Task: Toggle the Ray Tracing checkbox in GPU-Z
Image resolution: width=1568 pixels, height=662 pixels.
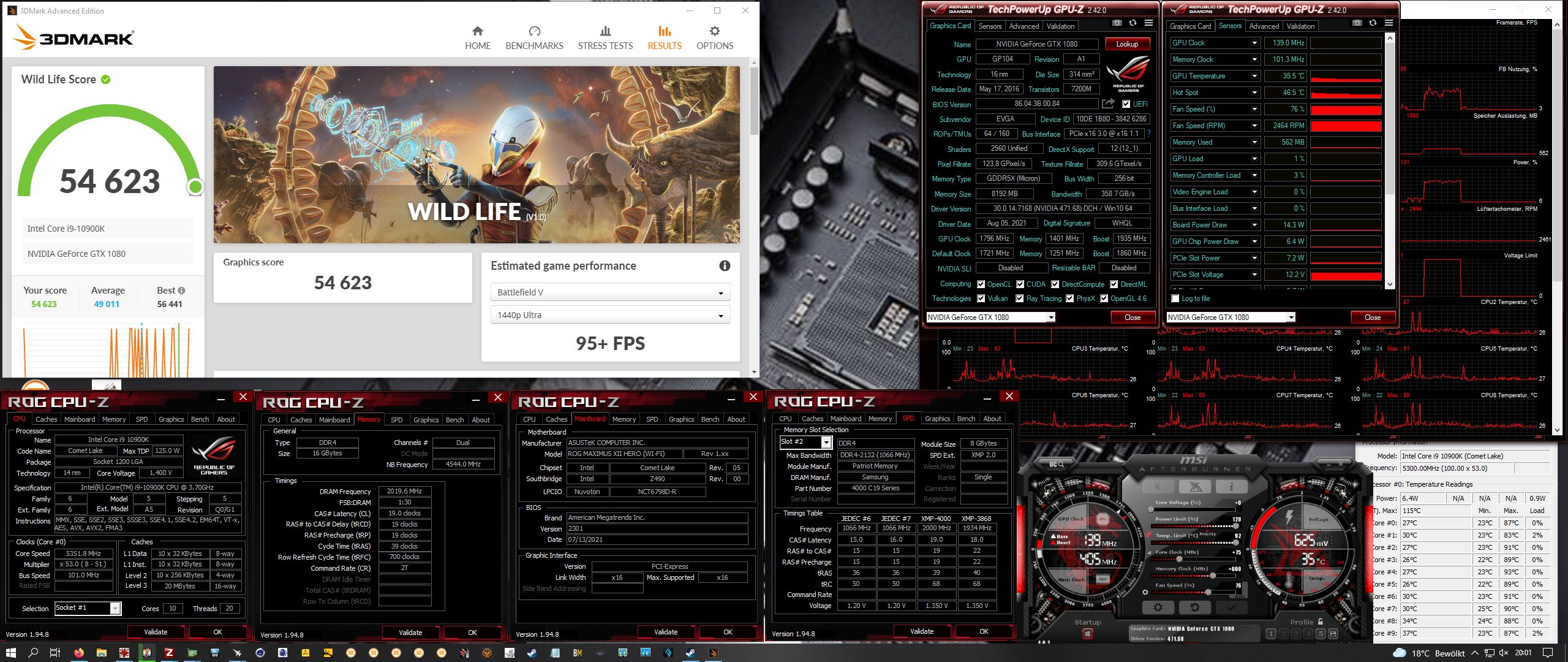Action: pyautogui.click(x=1019, y=299)
